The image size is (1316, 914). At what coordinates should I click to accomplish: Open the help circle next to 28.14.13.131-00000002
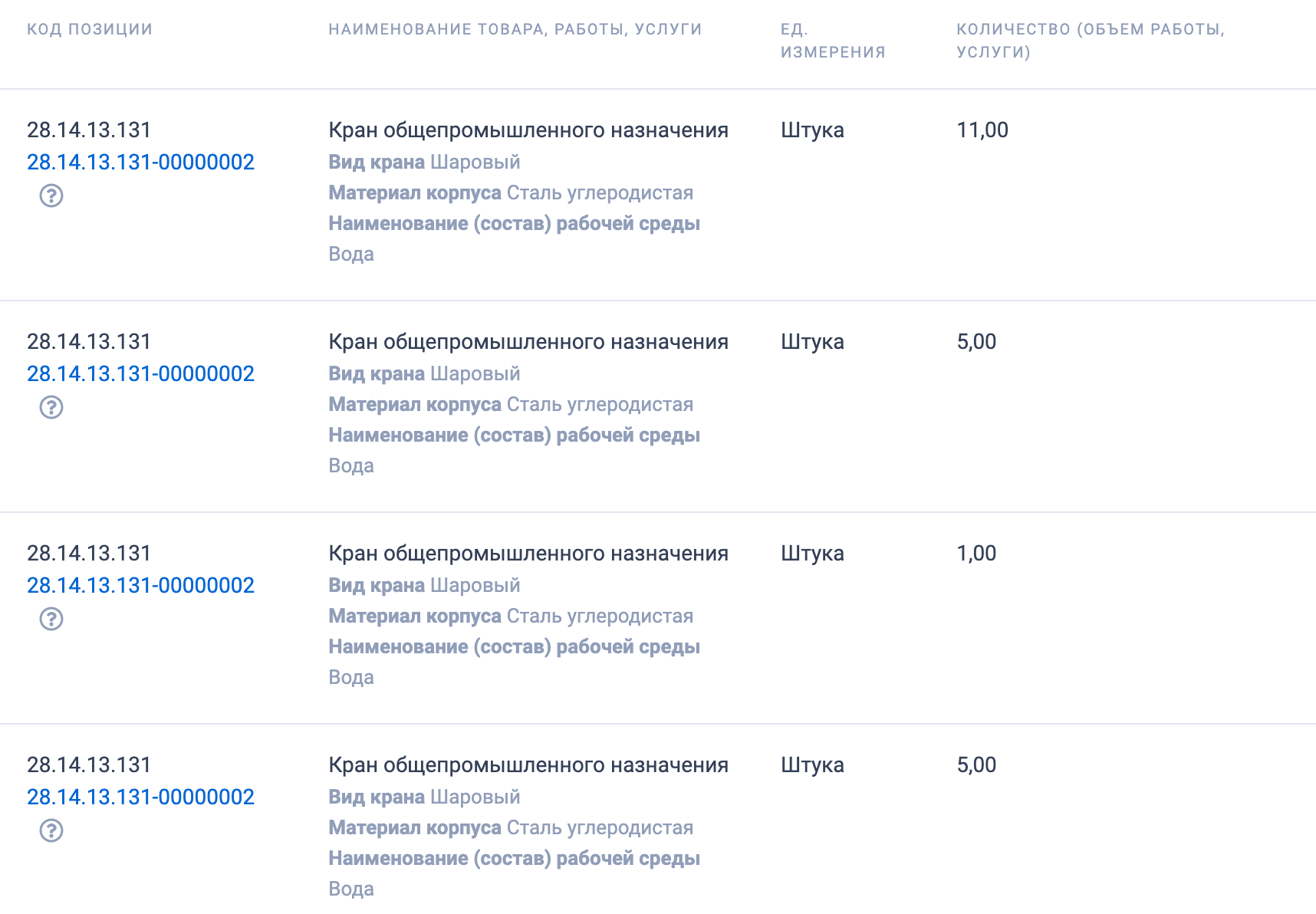point(51,197)
